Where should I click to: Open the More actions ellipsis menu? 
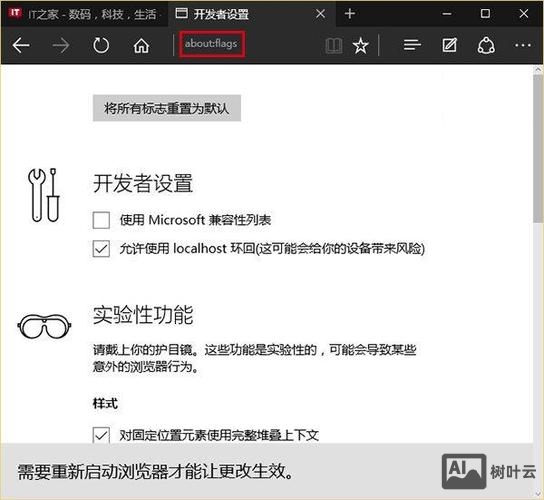coord(522,45)
